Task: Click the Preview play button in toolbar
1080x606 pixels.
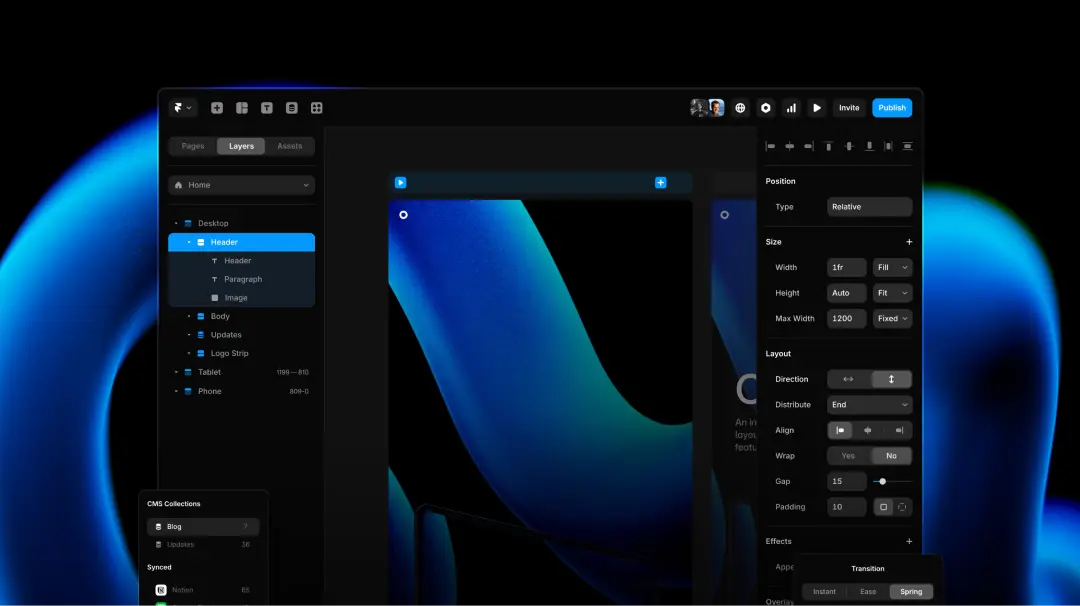Action: pos(817,108)
